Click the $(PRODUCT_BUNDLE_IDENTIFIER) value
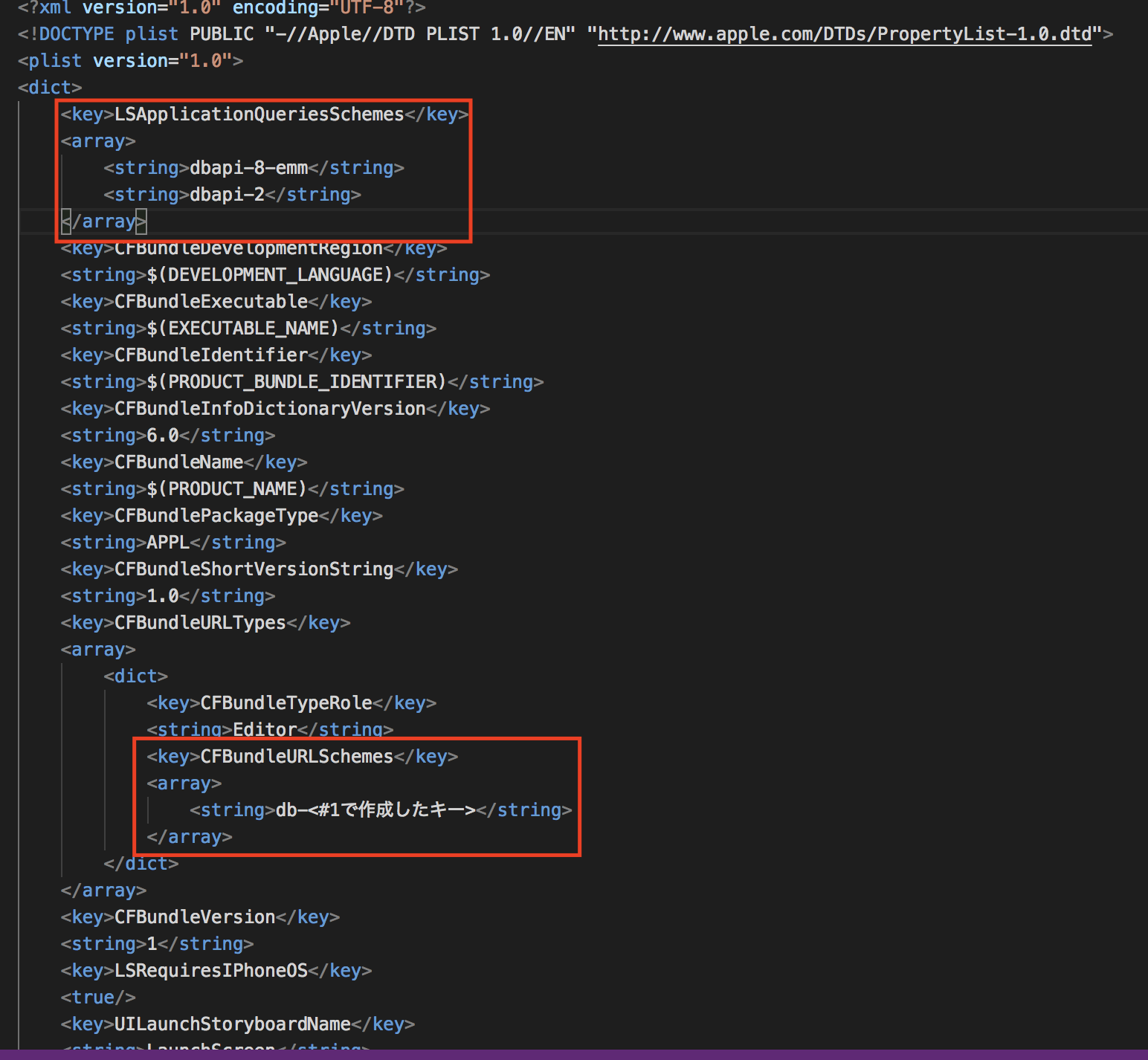 [x=296, y=382]
